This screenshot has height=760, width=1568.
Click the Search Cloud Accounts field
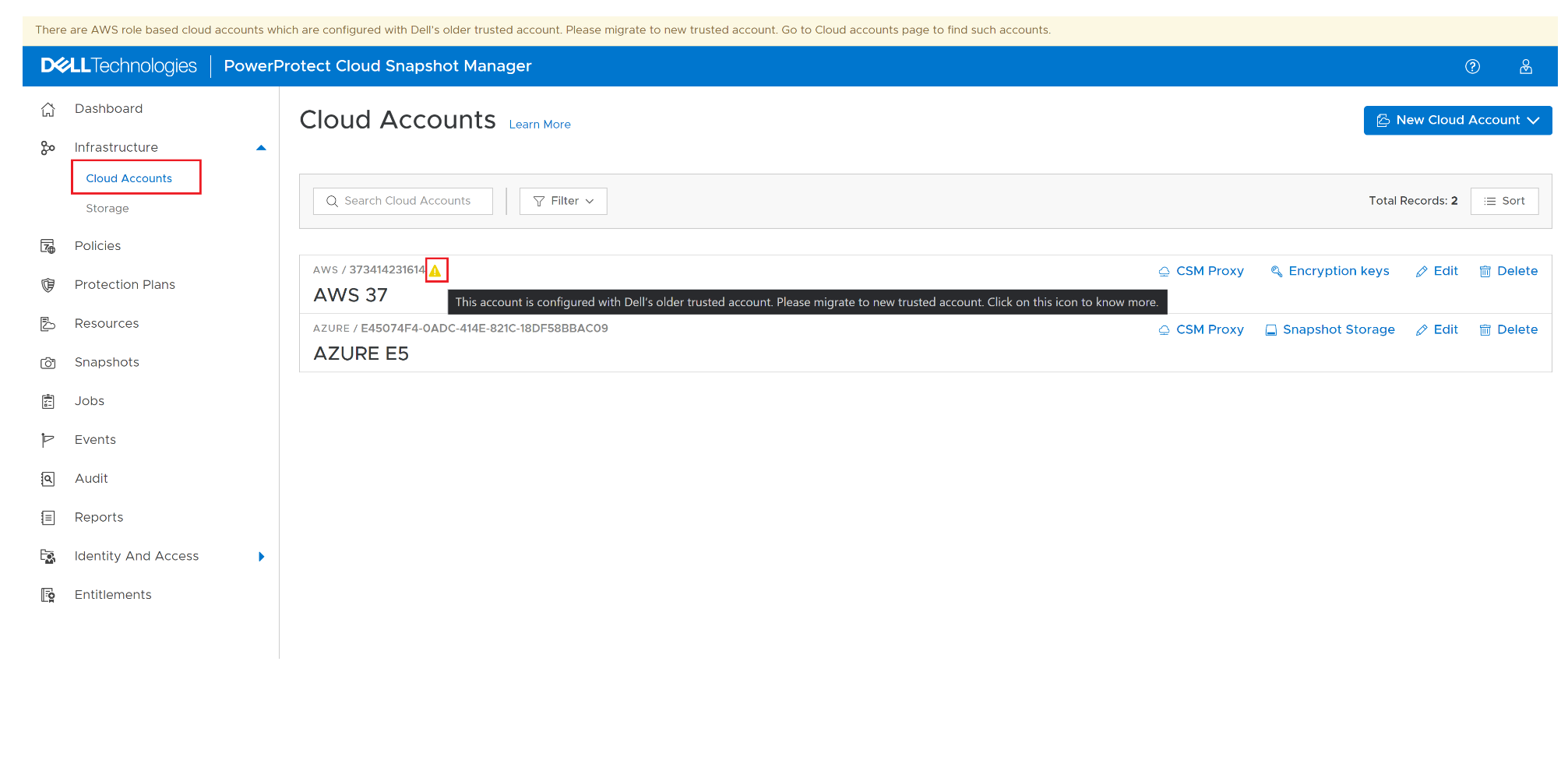coord(402,200)
